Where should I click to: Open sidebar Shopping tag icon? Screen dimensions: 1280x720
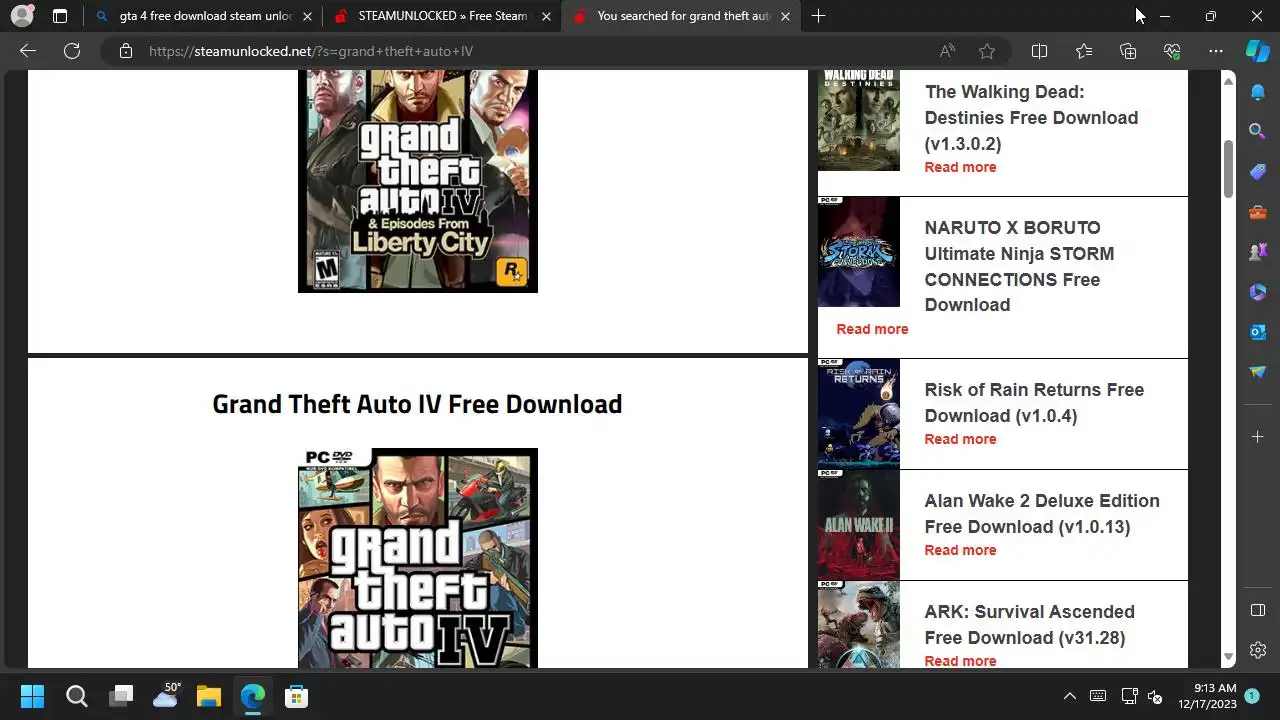(1258, 171)
